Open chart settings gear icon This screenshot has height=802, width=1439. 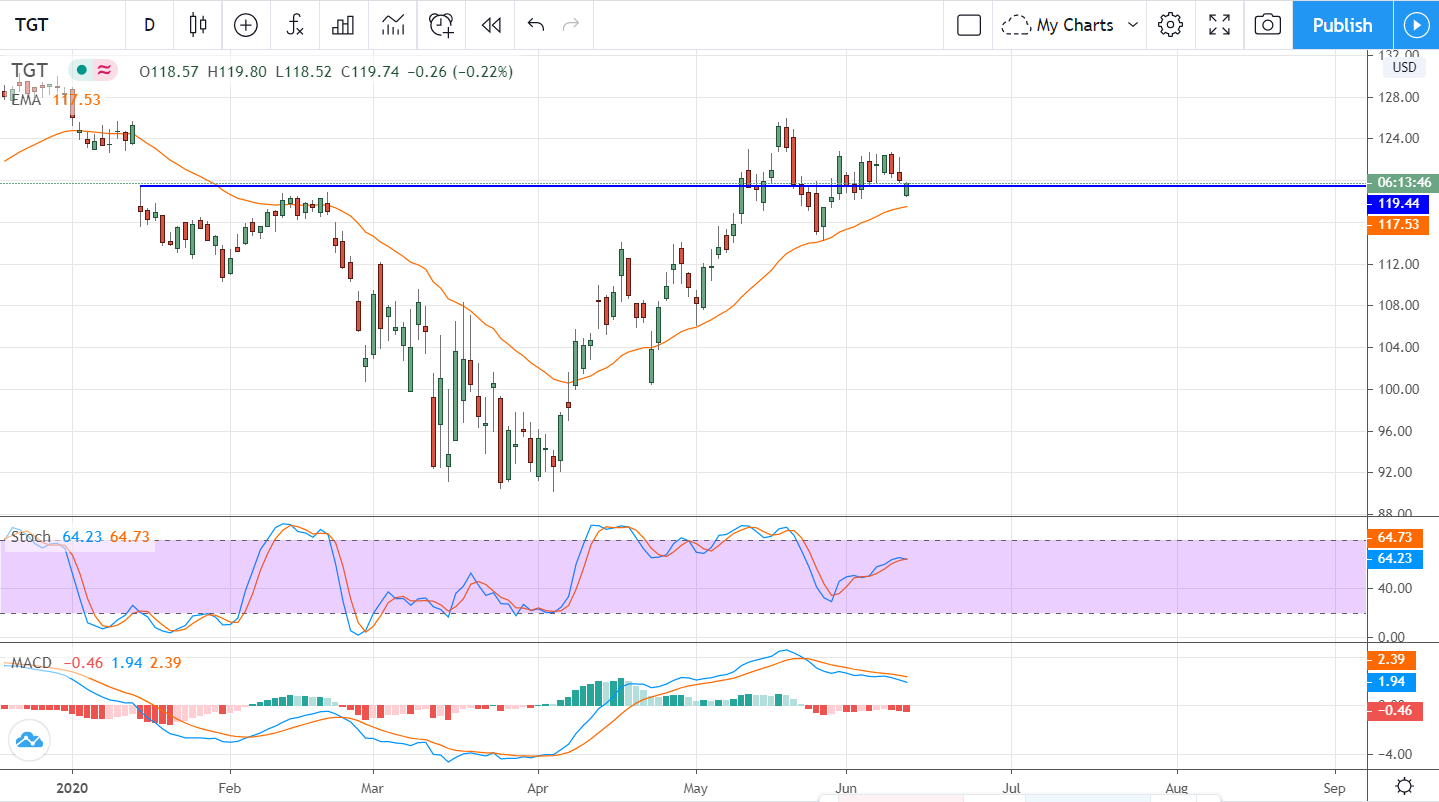coord(1170,25)
